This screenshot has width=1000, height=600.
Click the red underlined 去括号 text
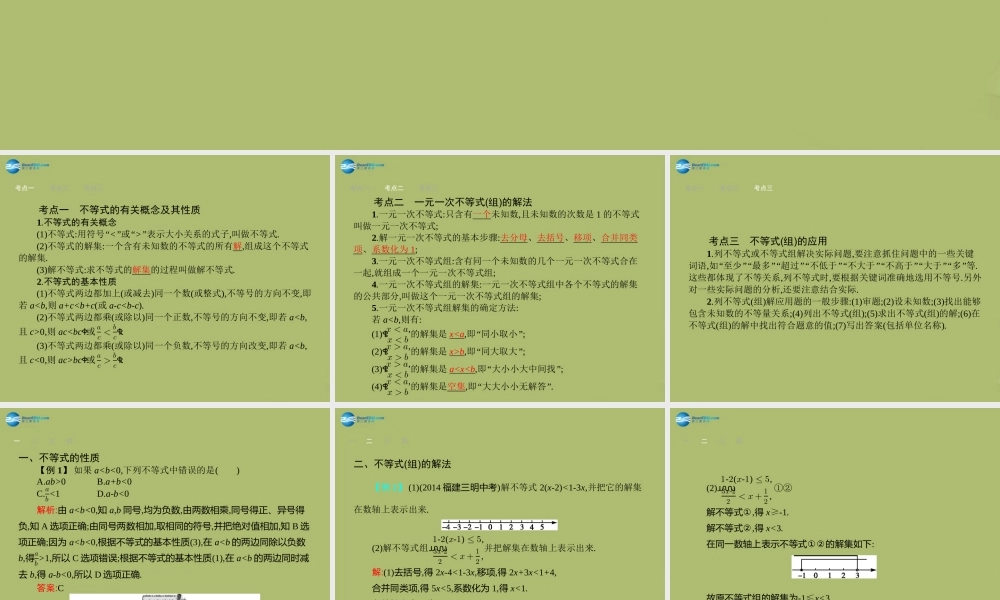pos(550,238)
